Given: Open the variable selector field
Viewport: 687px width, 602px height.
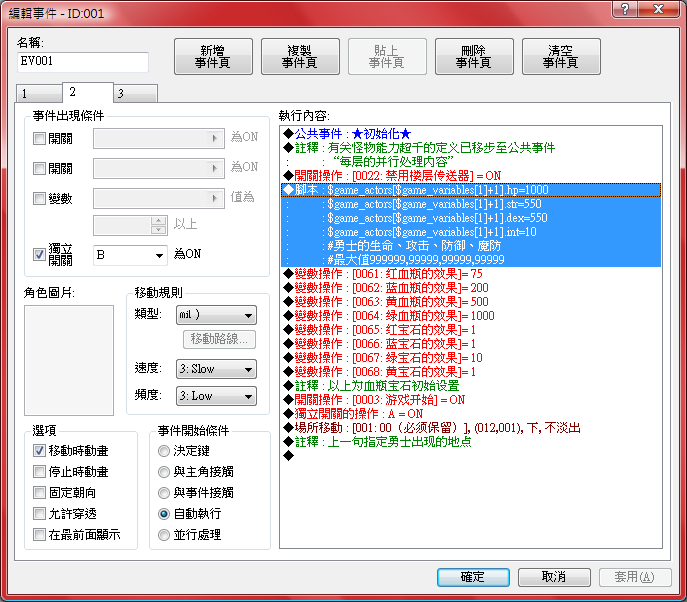Looking at the screenshot, I should tap(159, 198).
